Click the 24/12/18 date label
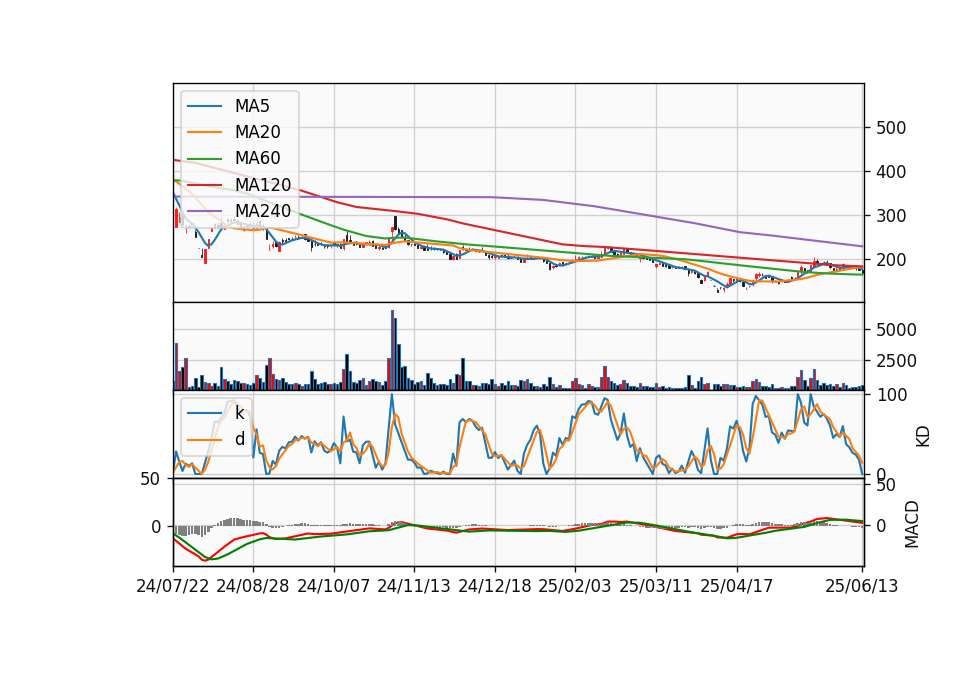The height and width of the screenshot is (690, 960). coord(495,586)
